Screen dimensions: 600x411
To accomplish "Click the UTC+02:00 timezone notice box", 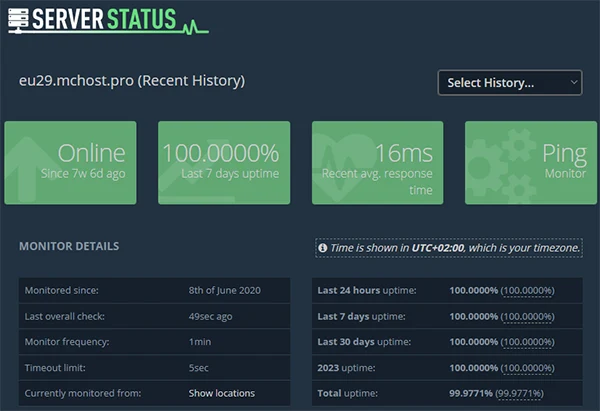I will point(449,247).
